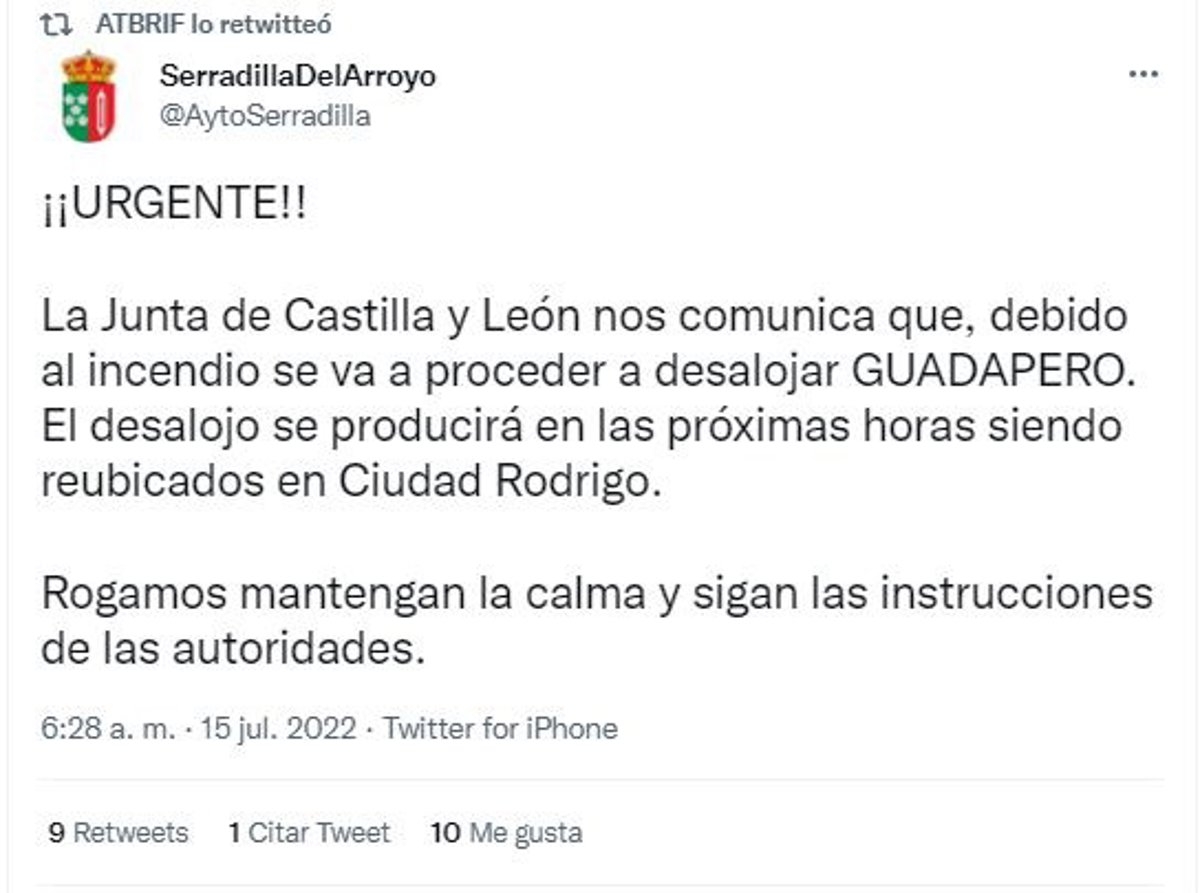
Task: Open the 1 Citar Tweet list
Action: 309,832
